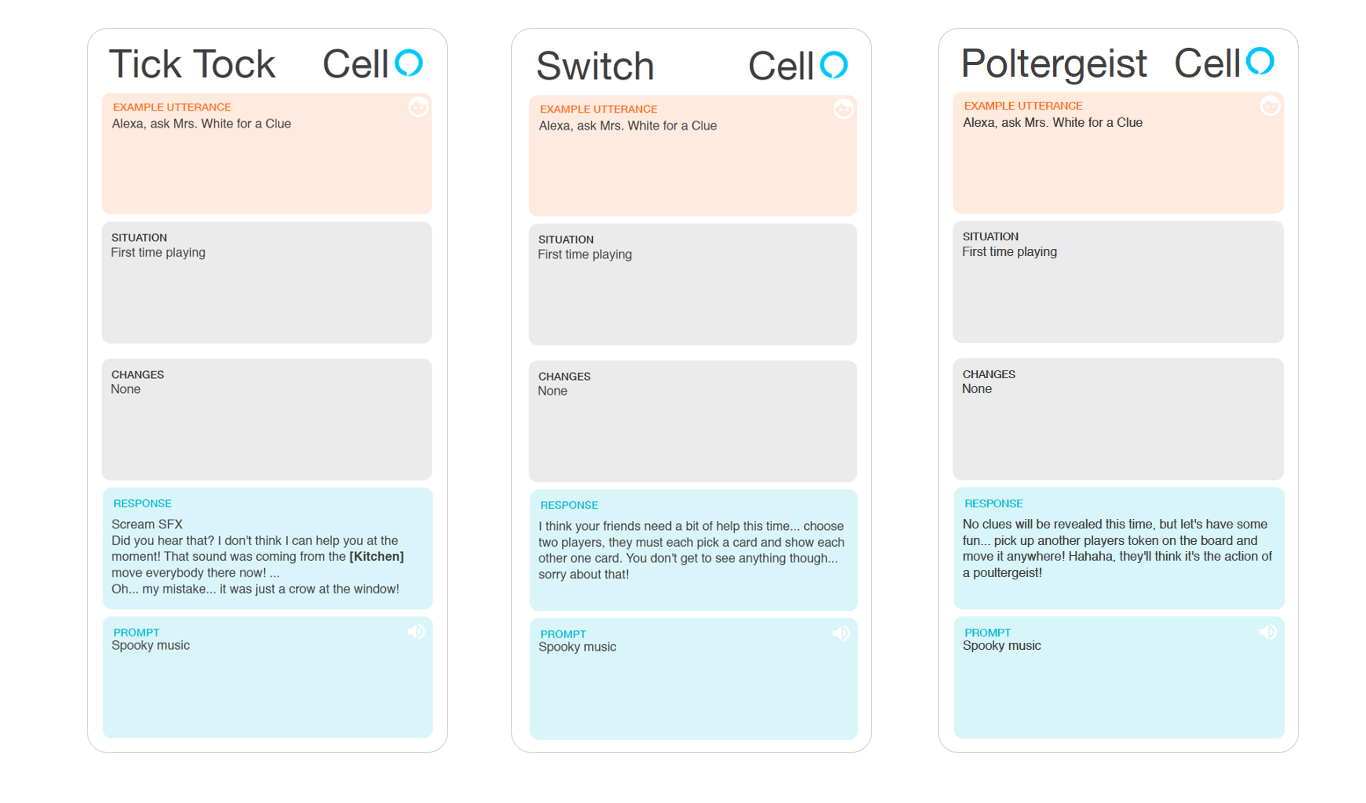Screen dimensions: 1366x803
Task: Select the Switch card title
Action: 595,66
